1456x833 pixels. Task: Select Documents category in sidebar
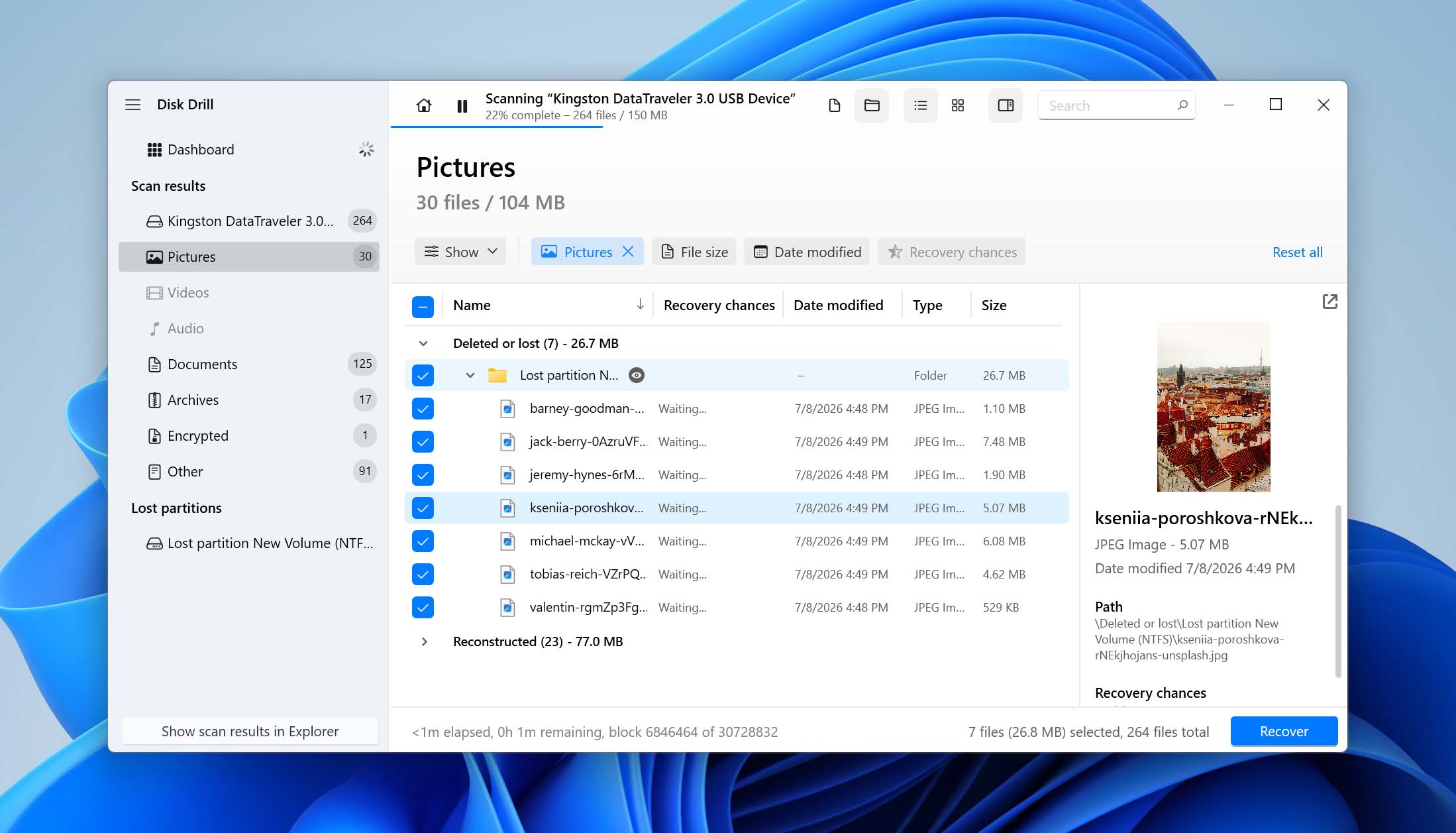pos(248,364)
